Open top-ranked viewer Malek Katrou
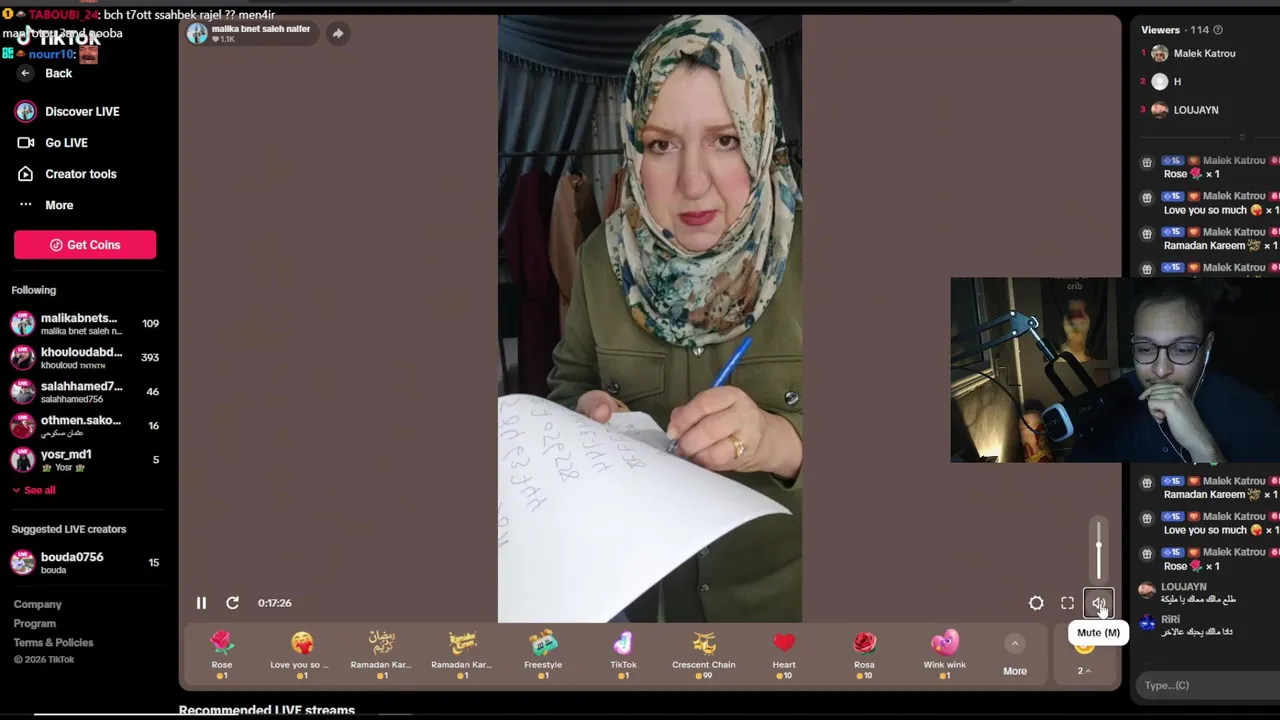This screenshot has width=1280, height=720. [x=1204, y=54]
